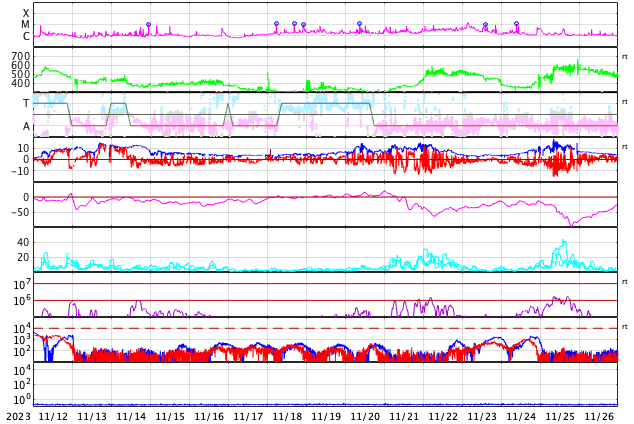Click the "10⁰" axis label
The image size is (634, 424).
tap(22, 400)
